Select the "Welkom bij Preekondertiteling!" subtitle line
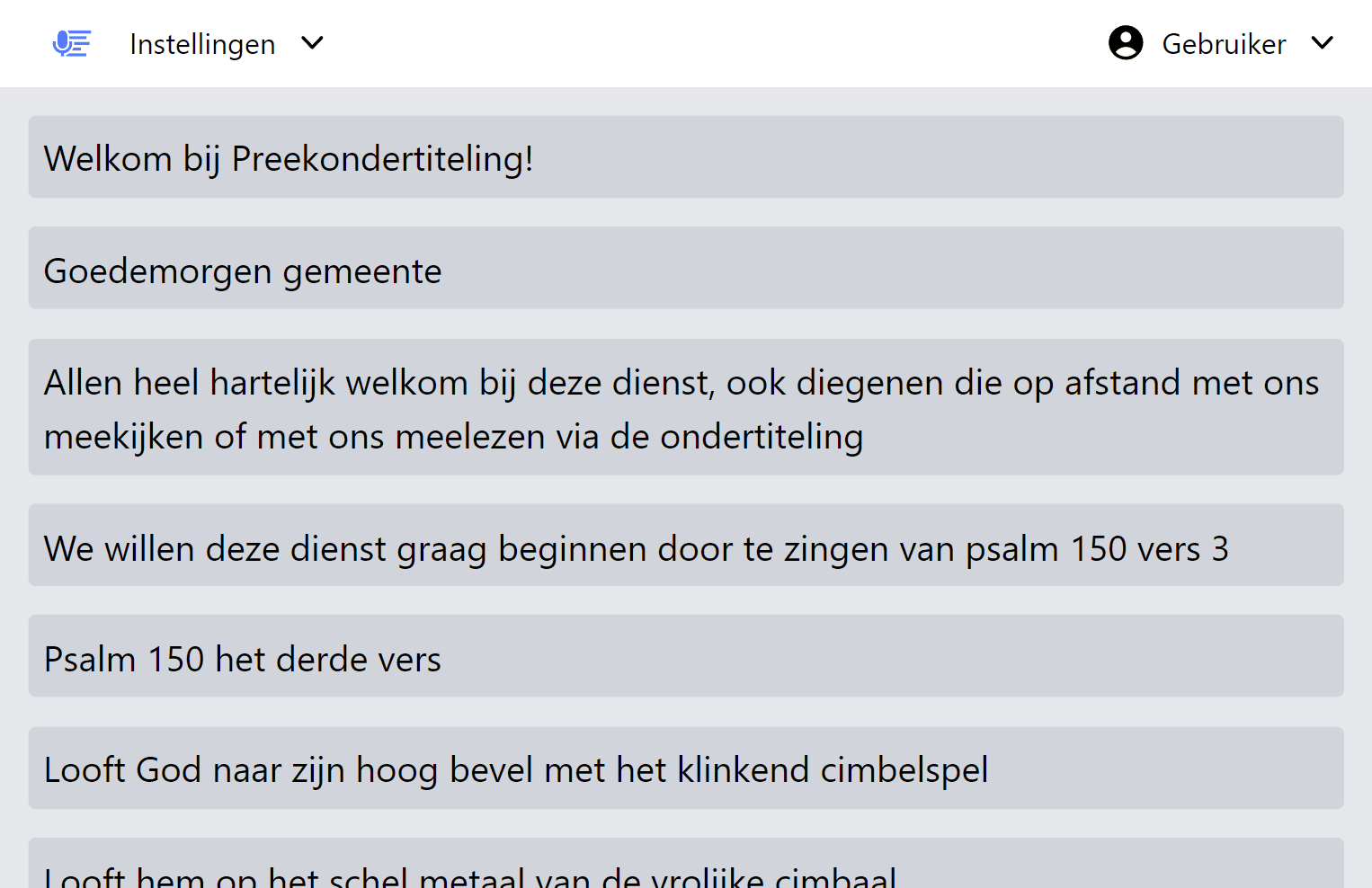Image resolution: width=1372 pixels, height=888 pixels. 685,157
